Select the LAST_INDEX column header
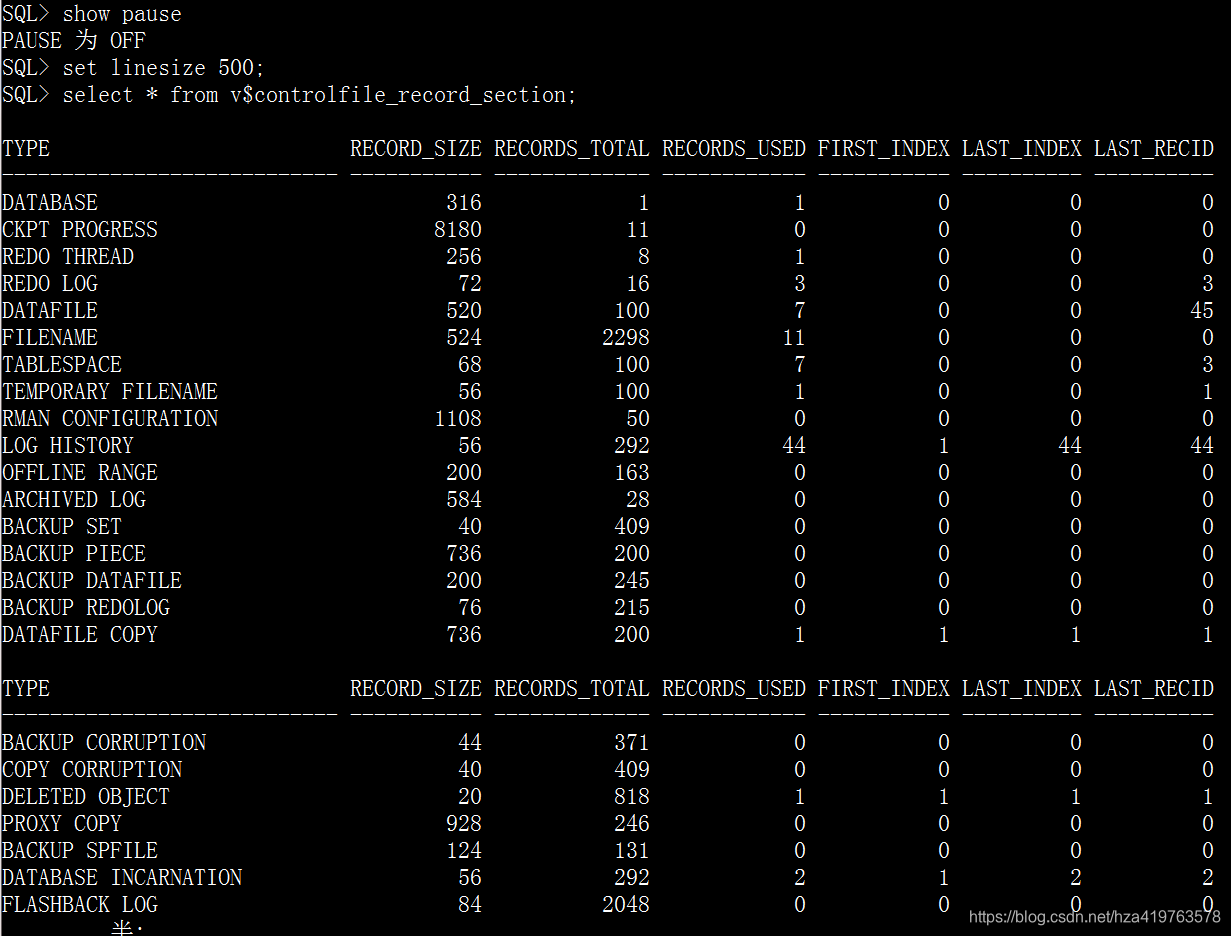The height and width of the screenshot is (936, 1231). click(x=1021, y=148)
